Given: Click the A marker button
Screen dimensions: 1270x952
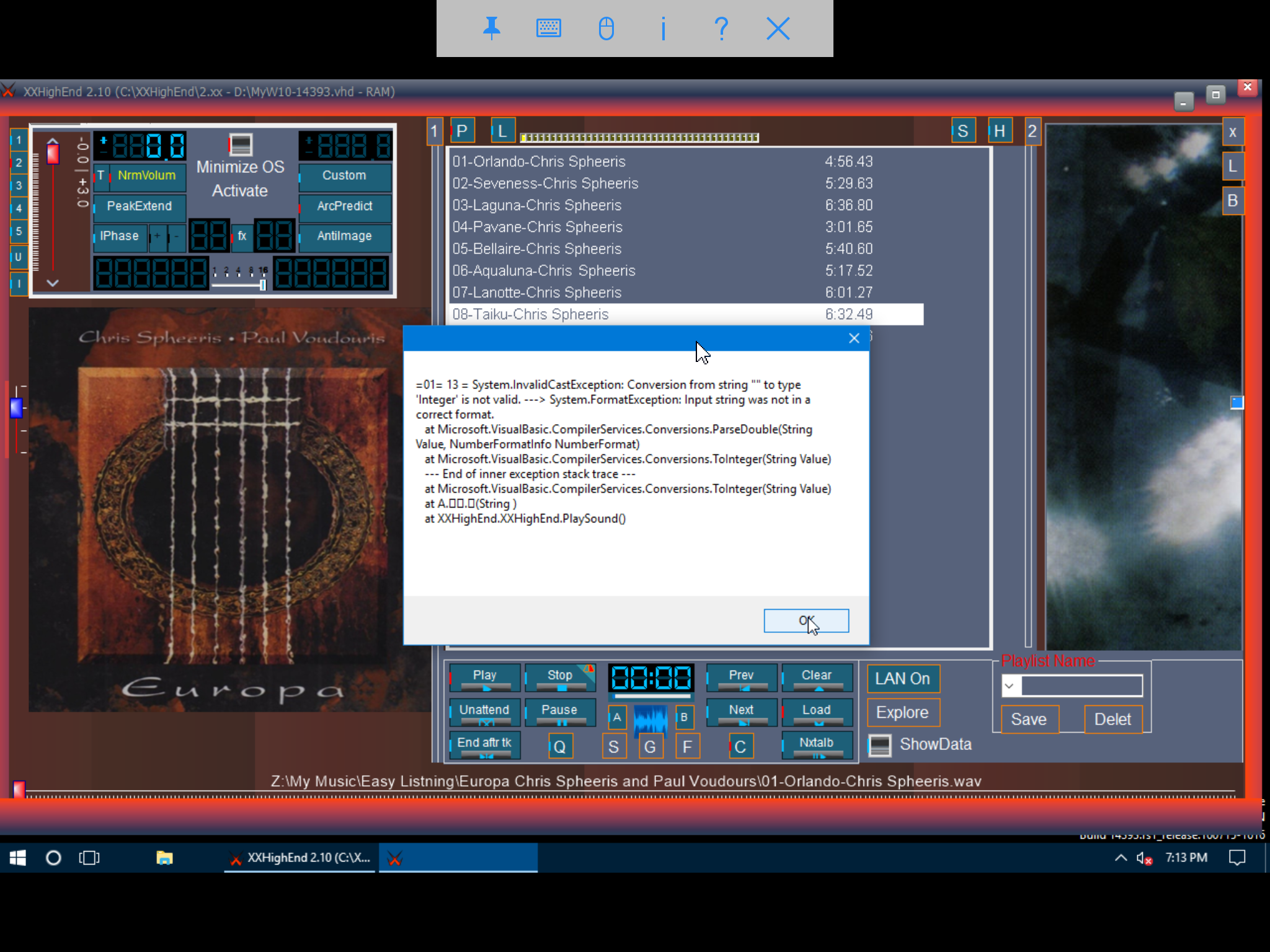Looking at the screenshot, I should pyautogui.click(x=617, y=717).
